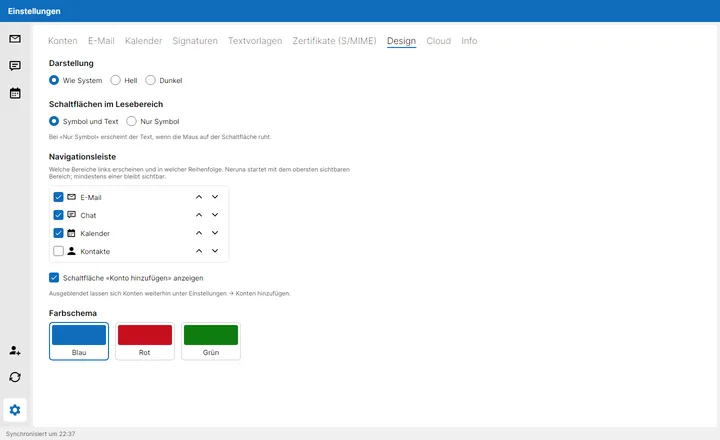Choose Nur Symbol for buttons

point(131,121)
